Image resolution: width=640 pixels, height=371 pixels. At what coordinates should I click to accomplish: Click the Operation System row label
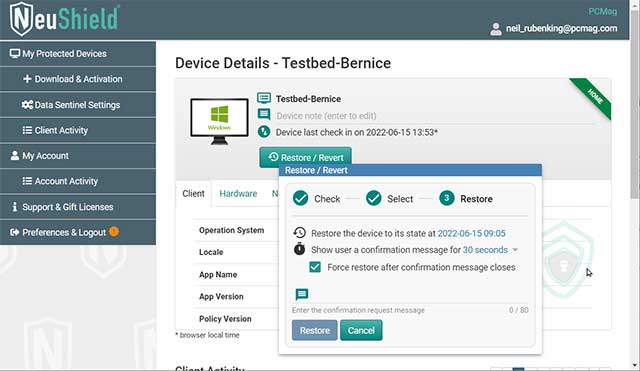pyautogui.click(x=231, y=230)
